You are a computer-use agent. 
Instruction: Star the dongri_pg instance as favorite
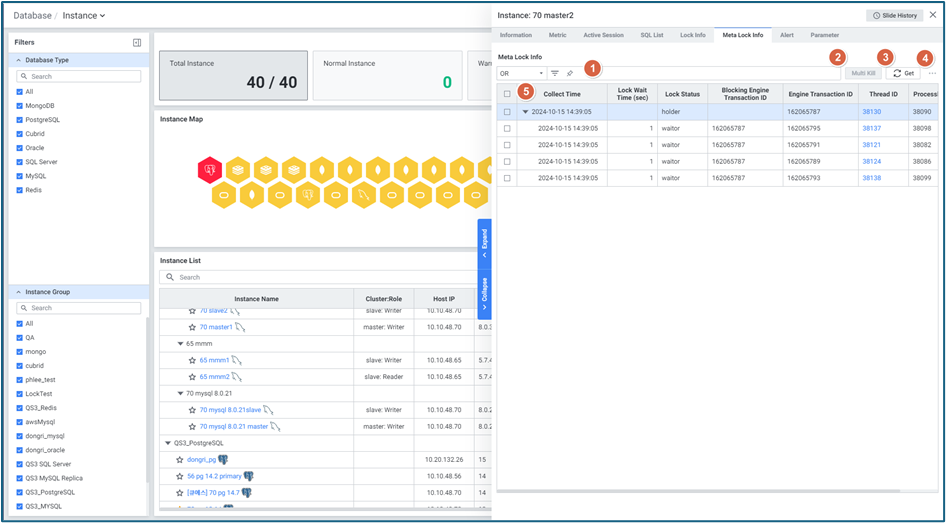[179, 459]
